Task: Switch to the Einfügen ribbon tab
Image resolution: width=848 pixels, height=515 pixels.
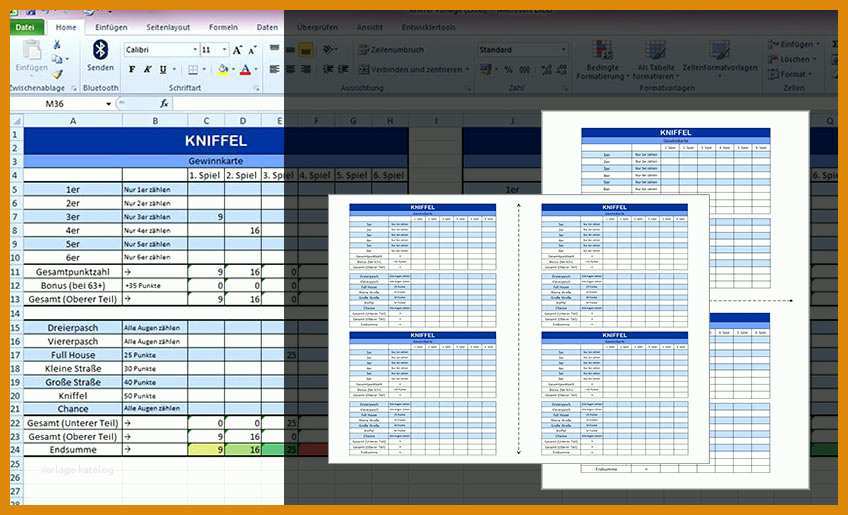Action: point(111,27)
